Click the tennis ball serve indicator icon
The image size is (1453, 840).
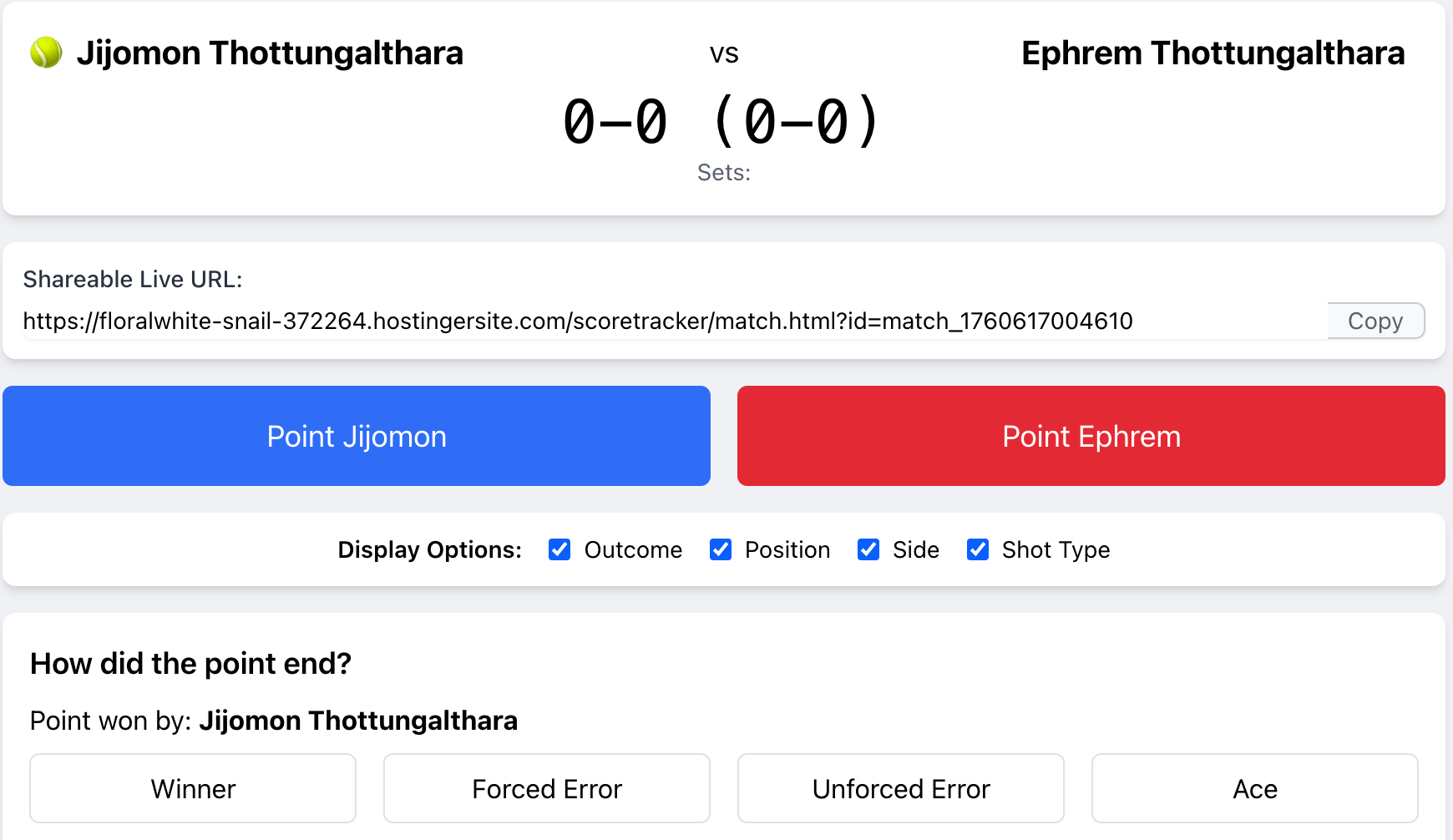click(46, 53)
